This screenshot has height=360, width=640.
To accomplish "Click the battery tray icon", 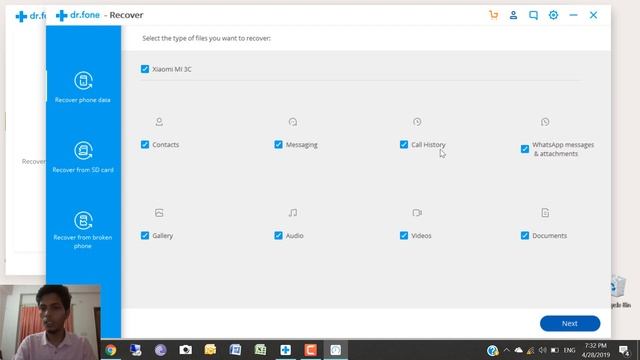I will point(554,350).
